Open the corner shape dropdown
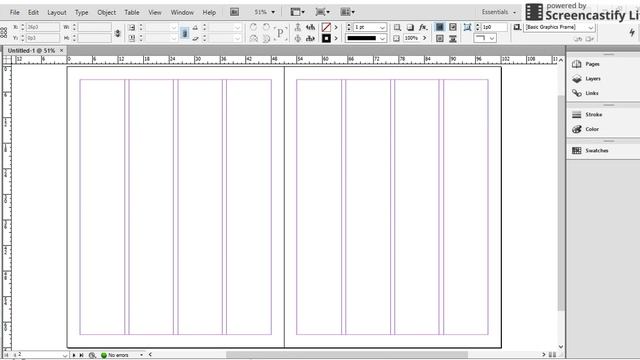The width and height of the screenshot is (640, 360). tap(485, 38)
